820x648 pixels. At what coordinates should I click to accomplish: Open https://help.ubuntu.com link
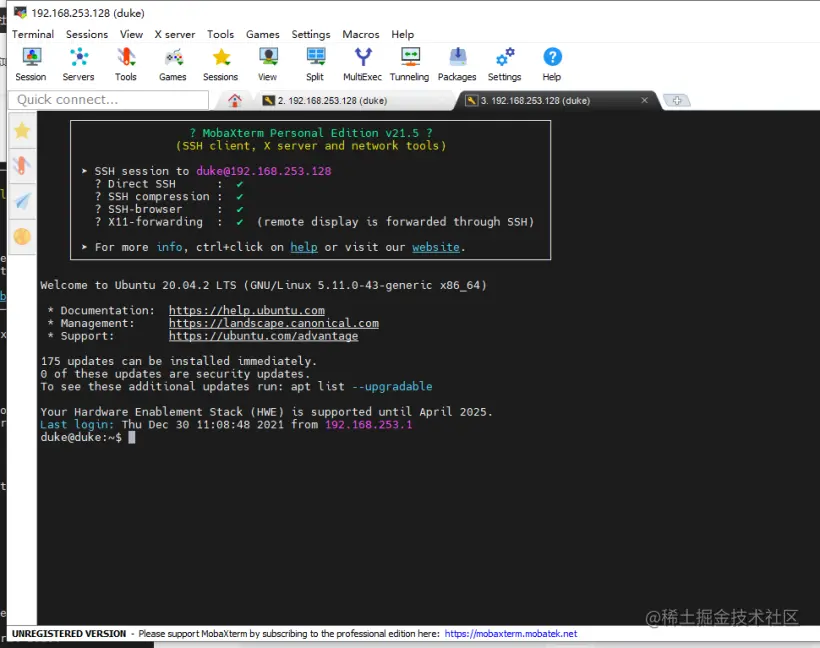(247, 311)
